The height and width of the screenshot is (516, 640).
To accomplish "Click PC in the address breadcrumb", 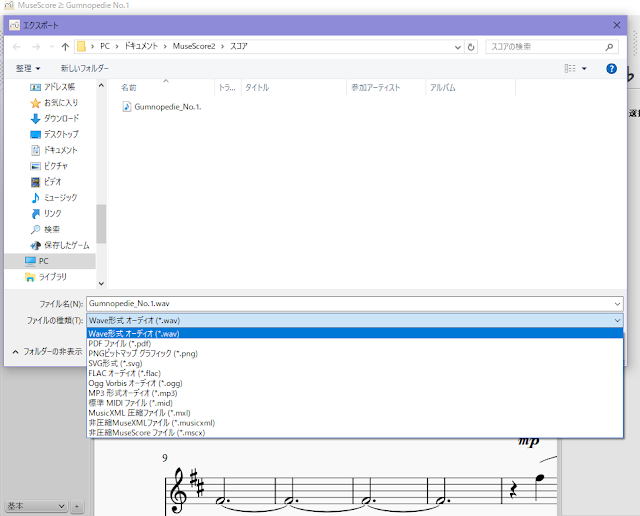I will [105, 47].
